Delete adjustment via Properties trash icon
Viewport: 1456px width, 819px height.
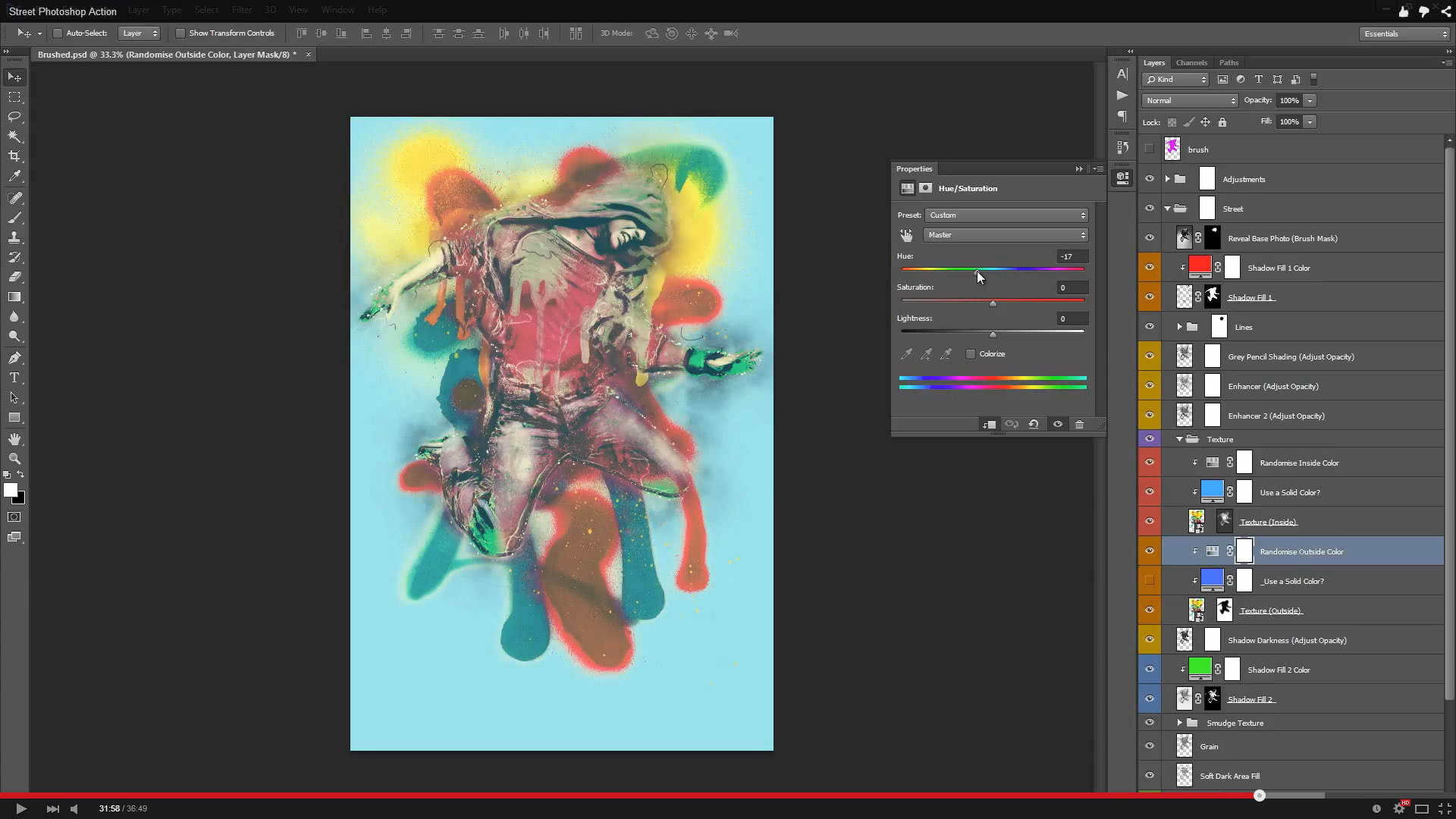tap(1079, 425)
